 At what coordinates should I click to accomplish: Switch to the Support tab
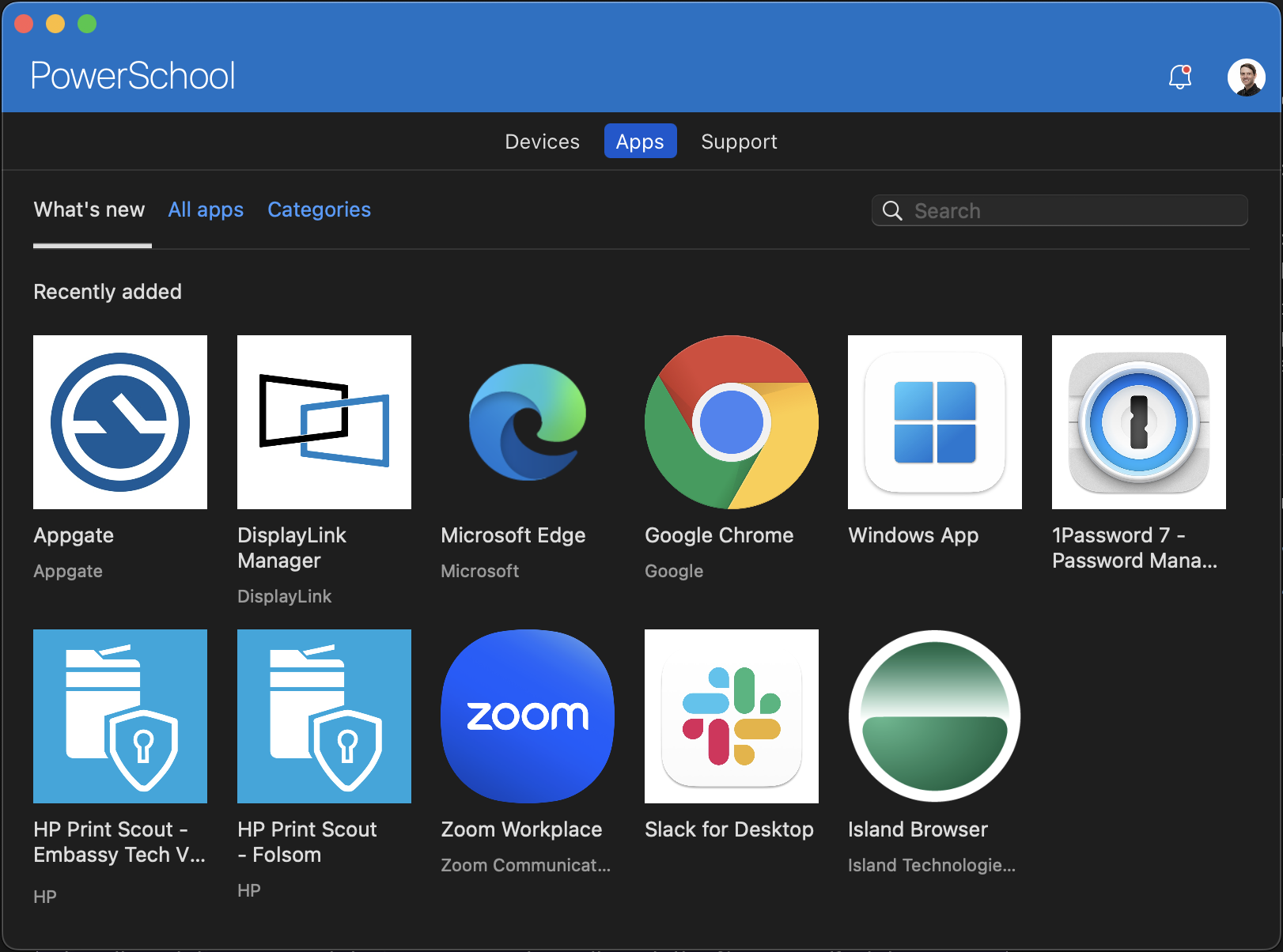point(740,142)
